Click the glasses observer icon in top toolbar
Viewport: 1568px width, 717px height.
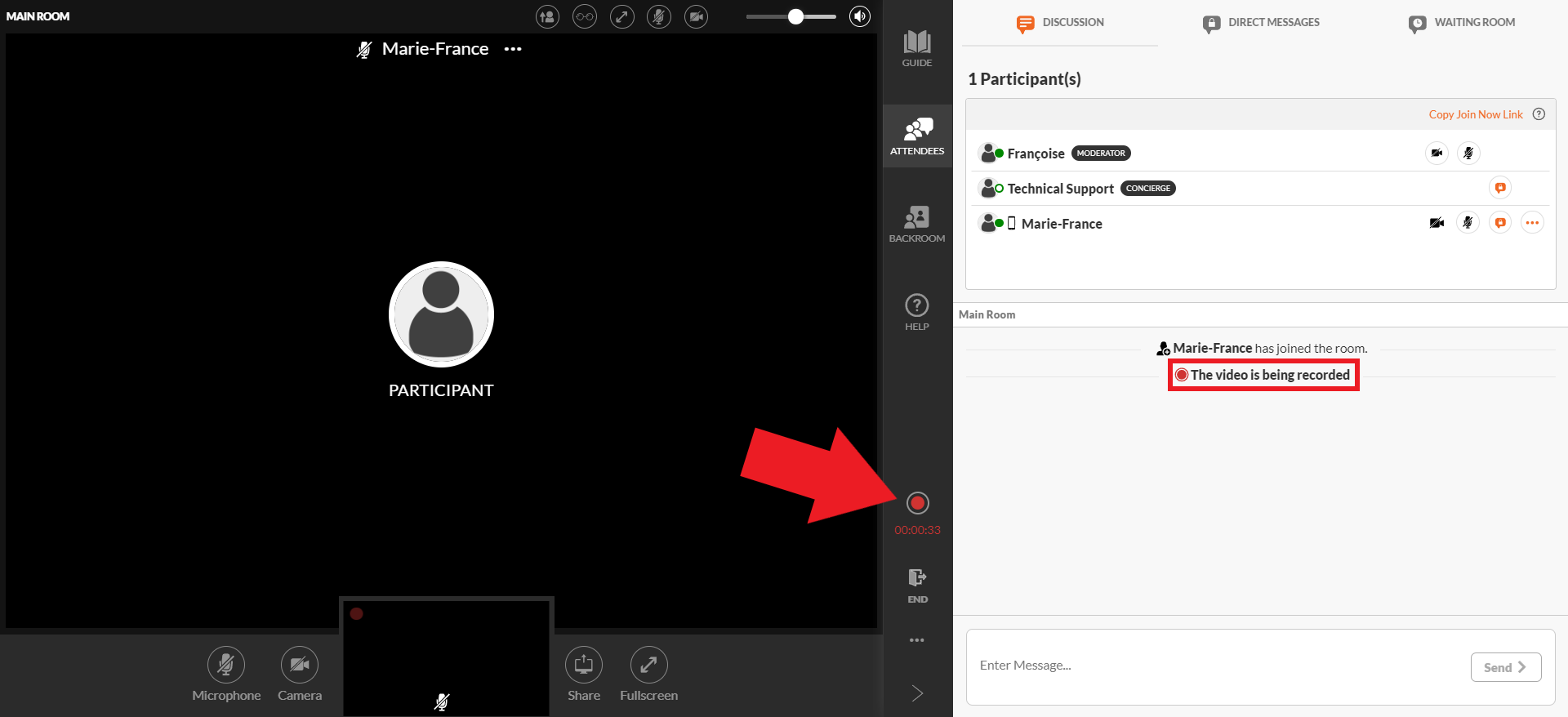click(585, 16)
